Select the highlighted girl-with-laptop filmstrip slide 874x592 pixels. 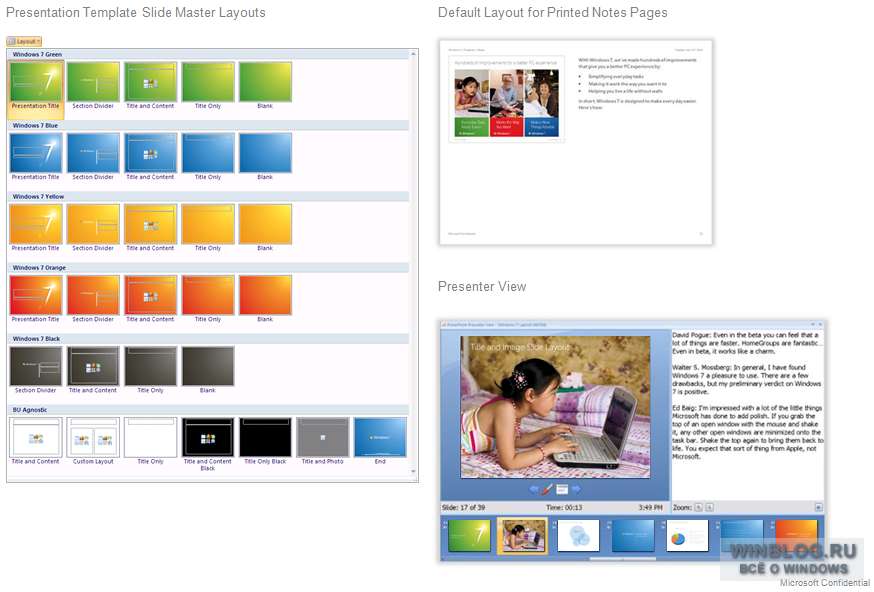pyautogui.click(x=522, y=536)
